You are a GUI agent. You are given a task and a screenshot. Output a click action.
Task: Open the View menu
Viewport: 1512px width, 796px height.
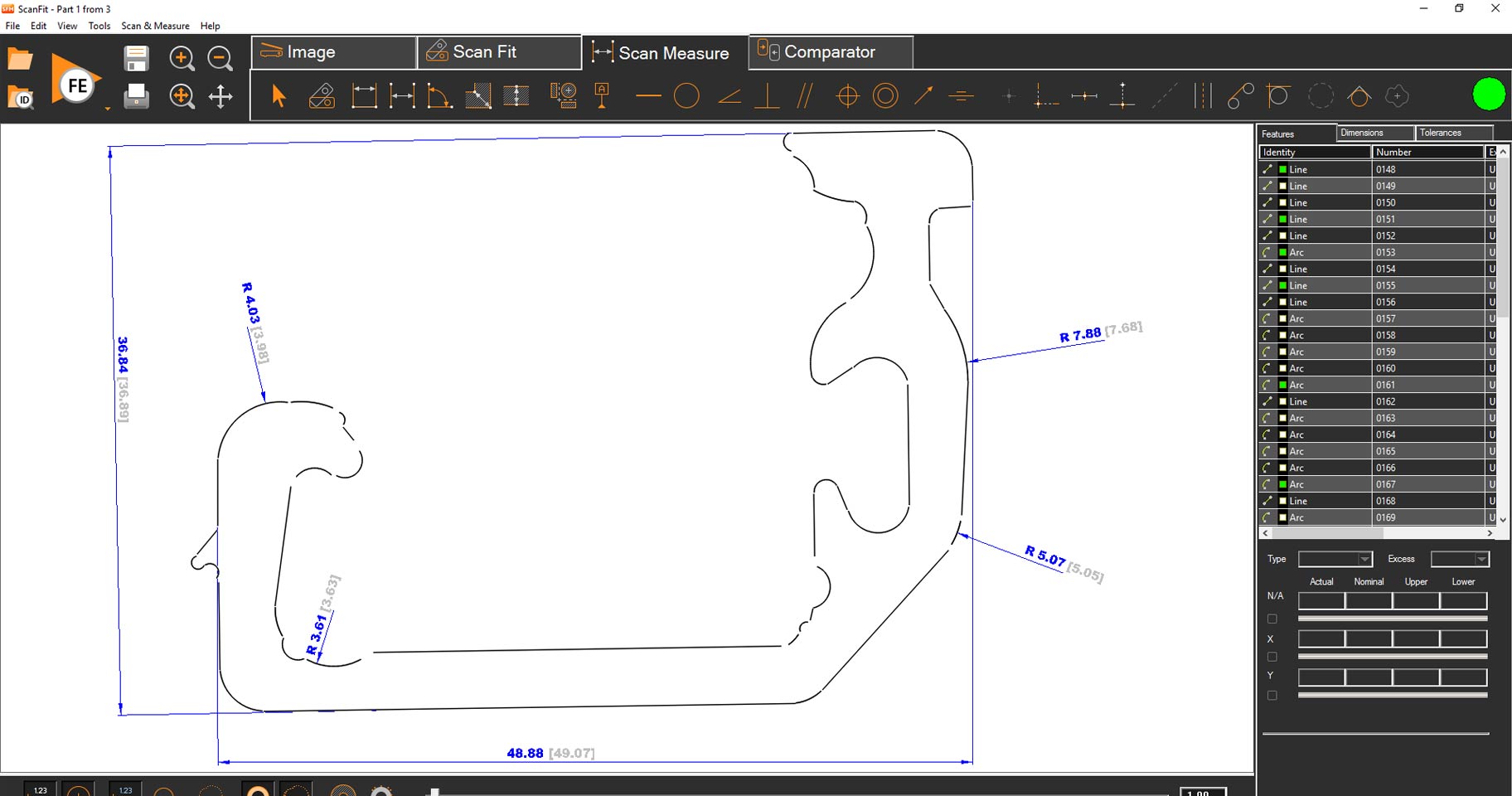tap(67, 26)
